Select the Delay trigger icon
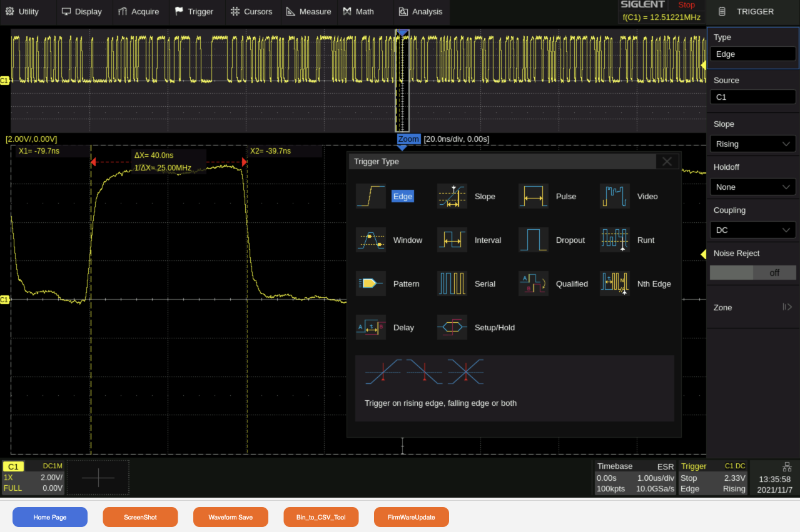The width and height of the screenshot is (800, 532). [x=370, y=327]
